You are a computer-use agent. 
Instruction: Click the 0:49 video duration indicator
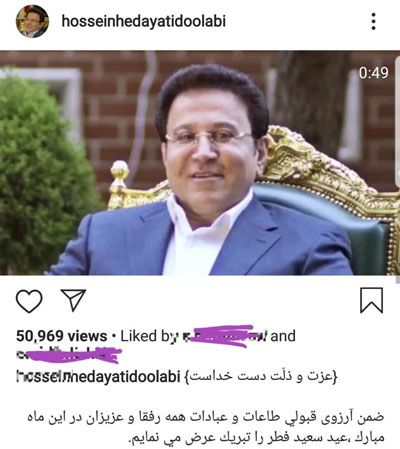373,73
